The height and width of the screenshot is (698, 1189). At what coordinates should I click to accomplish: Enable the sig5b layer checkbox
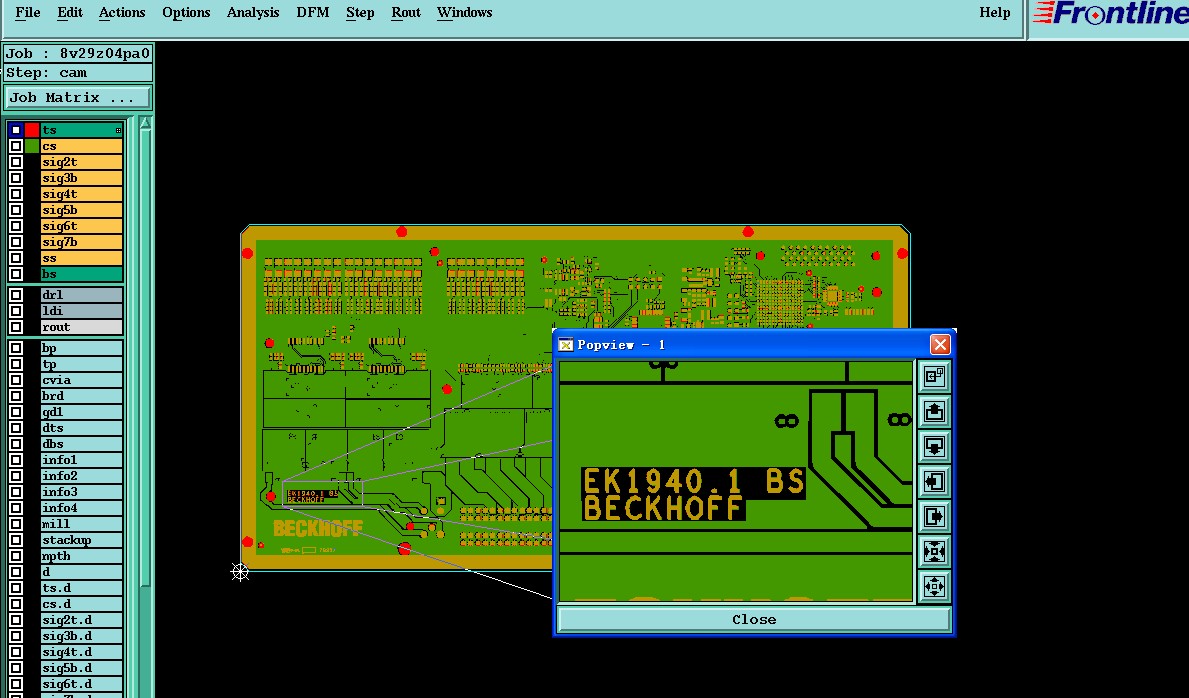[x=16, y=210]
